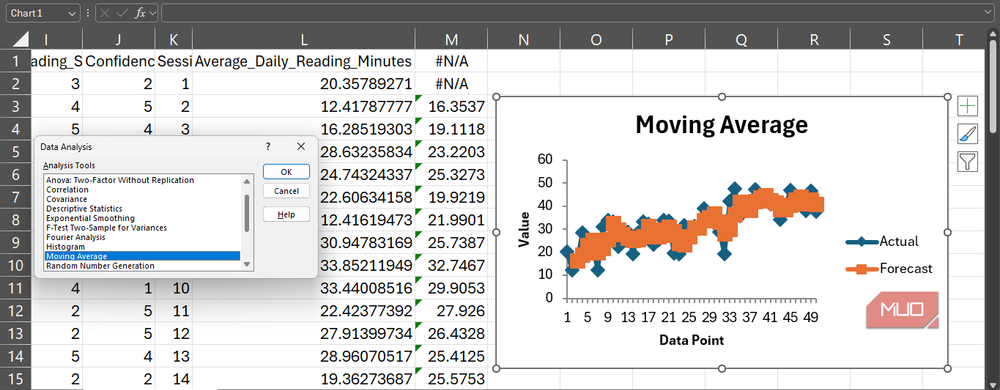
Task: Click the Analysis Tools list scroll down arrow
Action: [247, 264]
